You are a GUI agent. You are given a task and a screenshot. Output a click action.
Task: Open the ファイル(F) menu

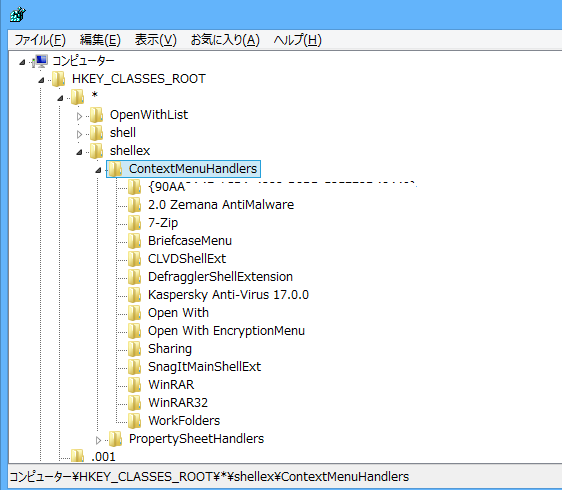(x=40, y=40)
